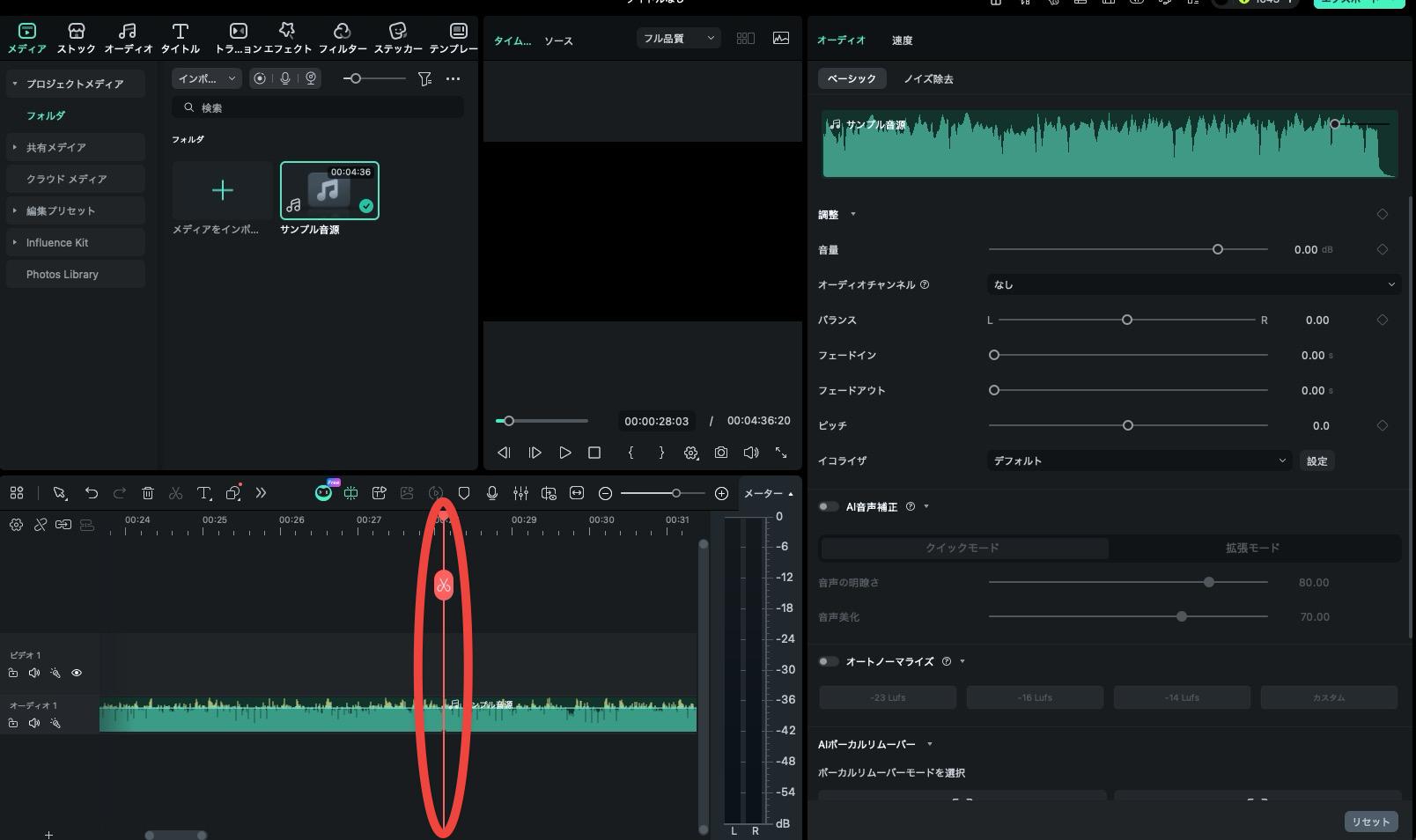This screenshot has height=840, width=1416.
Task: Open the オーディオチャンネル dropdown
Action: coord(1193,284)
